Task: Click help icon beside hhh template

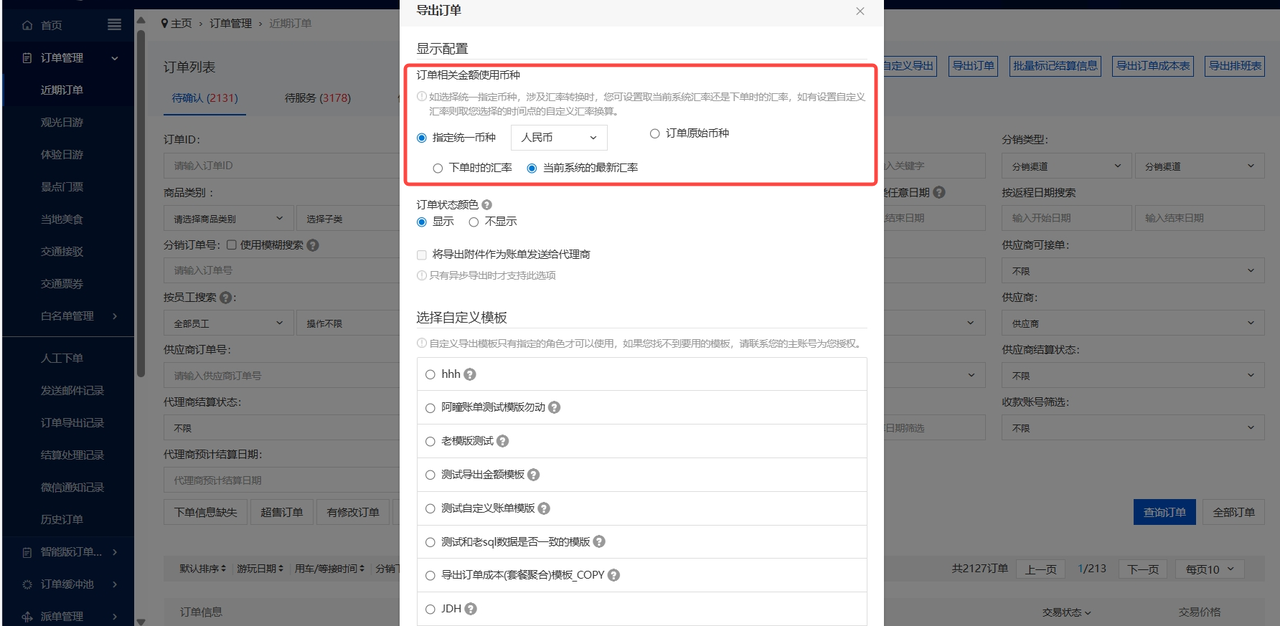Action: pos(470,374)
